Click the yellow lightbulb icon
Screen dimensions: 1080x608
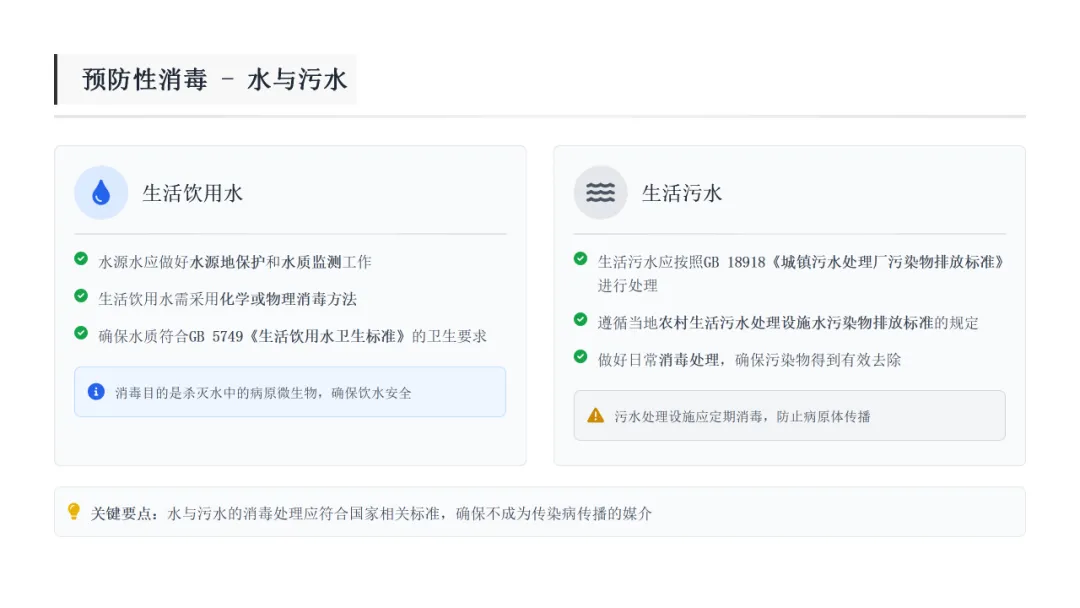pos(73,512)
